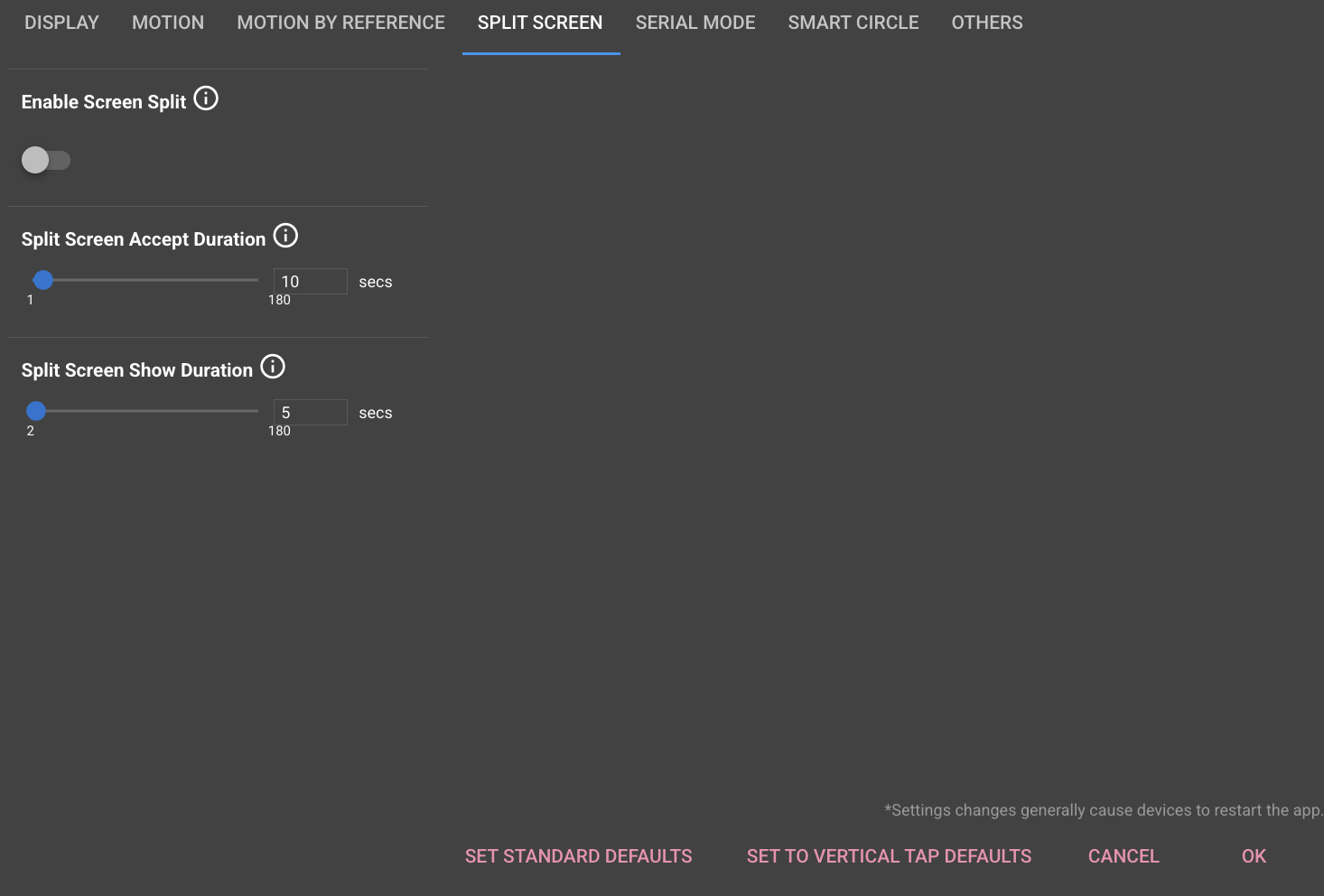This screenshot has height=896, width=1324.
Task: Switch to the DISPLAY tab
Action: [61, 23]
